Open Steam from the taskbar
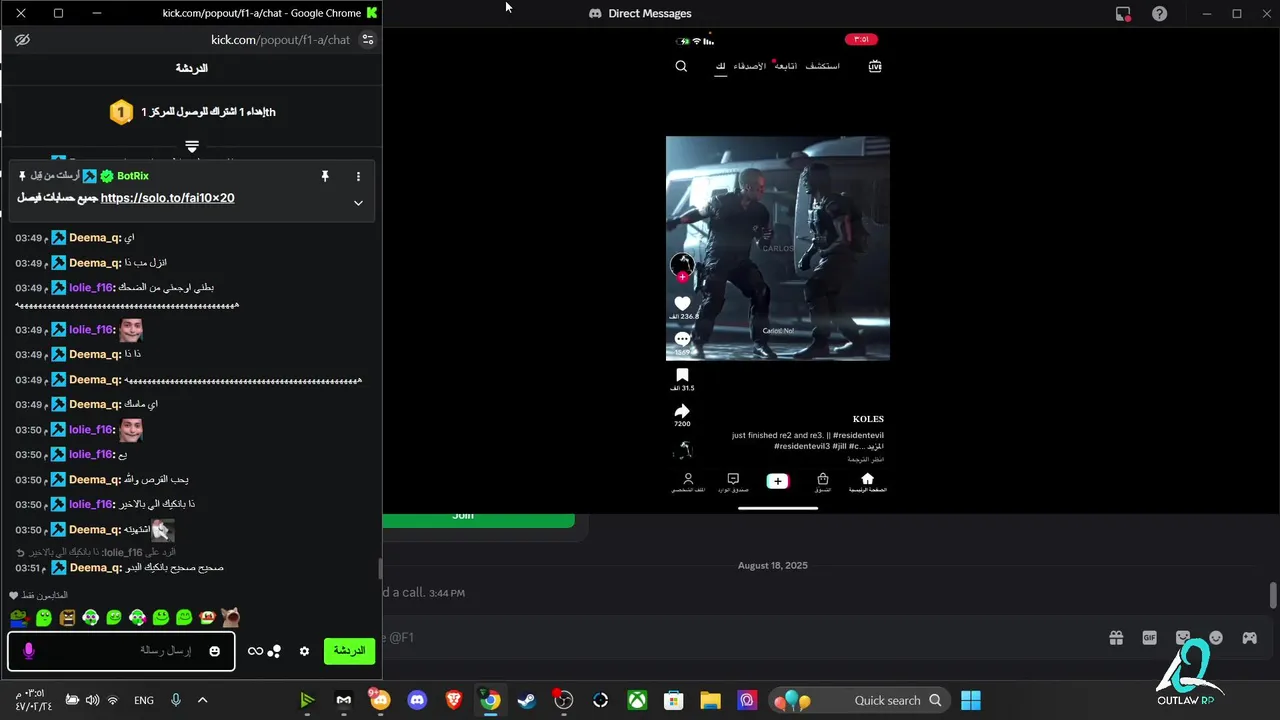The height and width of the screenshot is (720, 1280). 526,700
